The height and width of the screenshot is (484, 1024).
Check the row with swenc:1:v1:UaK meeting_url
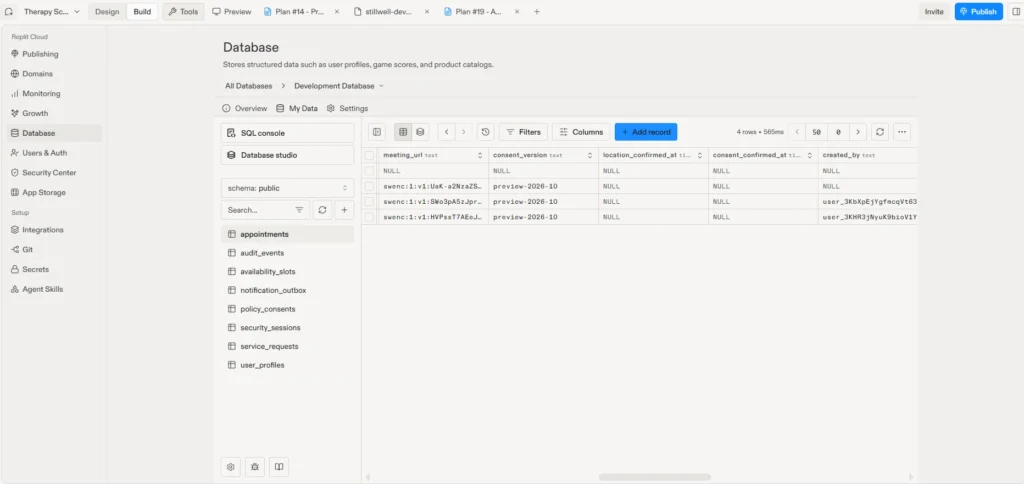[370, 186]
